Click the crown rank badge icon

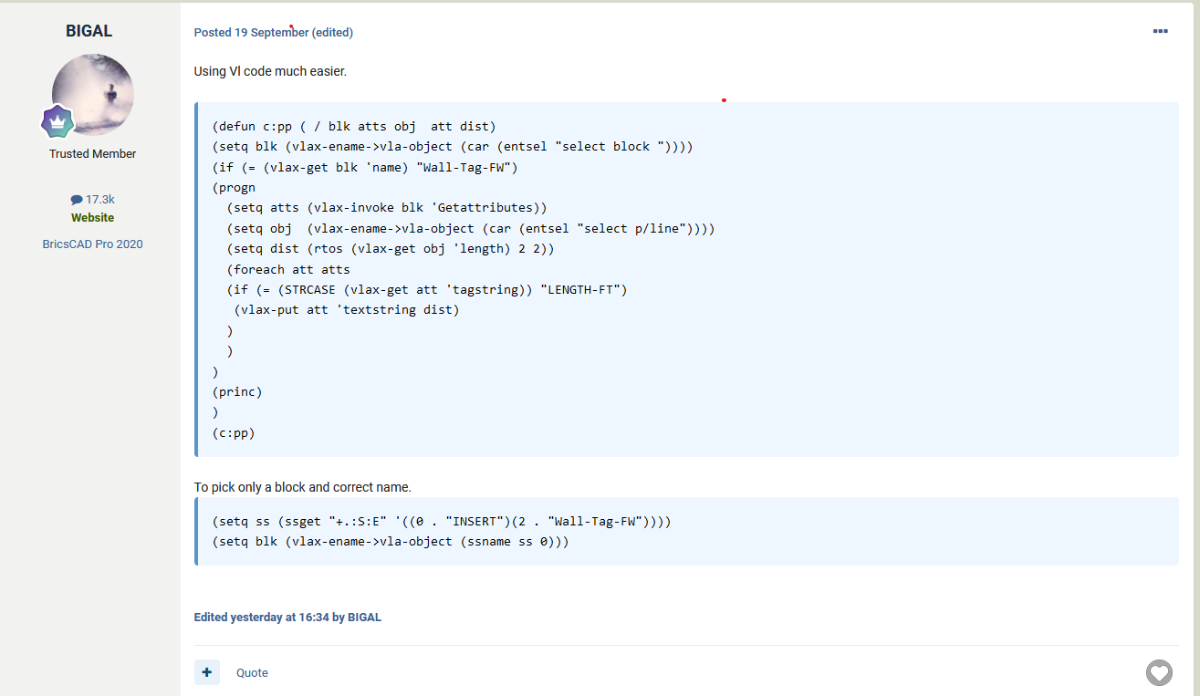pos(57,122)
